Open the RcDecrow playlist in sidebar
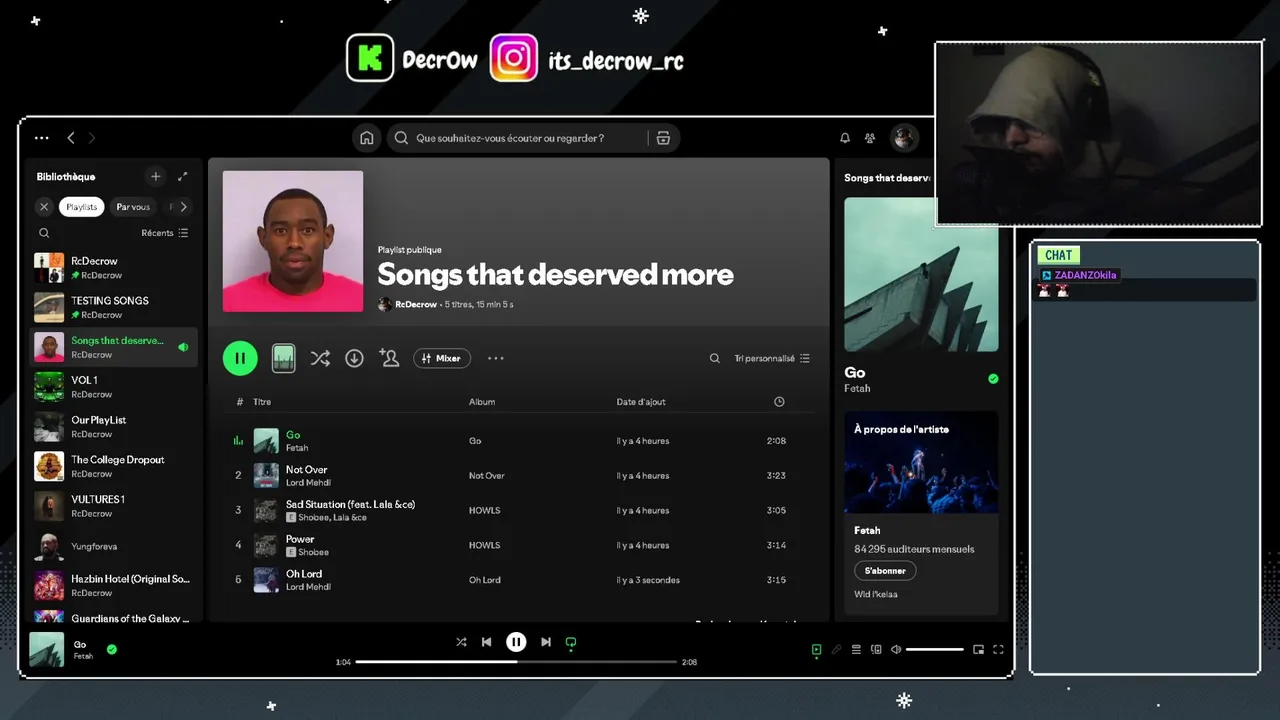Screen dimensions: 1280x720 click(114, 268)
